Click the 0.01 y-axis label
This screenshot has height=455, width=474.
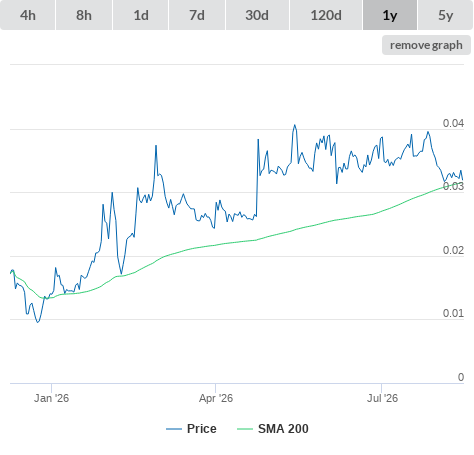point(453,313)
